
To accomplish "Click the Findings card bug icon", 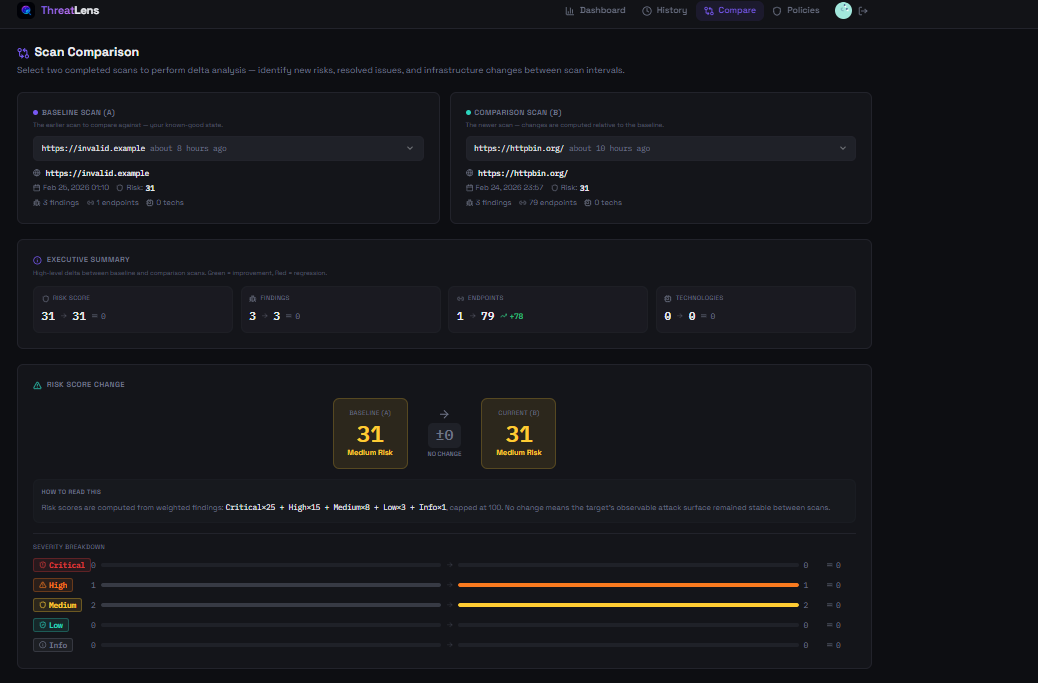I will [x=252, y=298].
